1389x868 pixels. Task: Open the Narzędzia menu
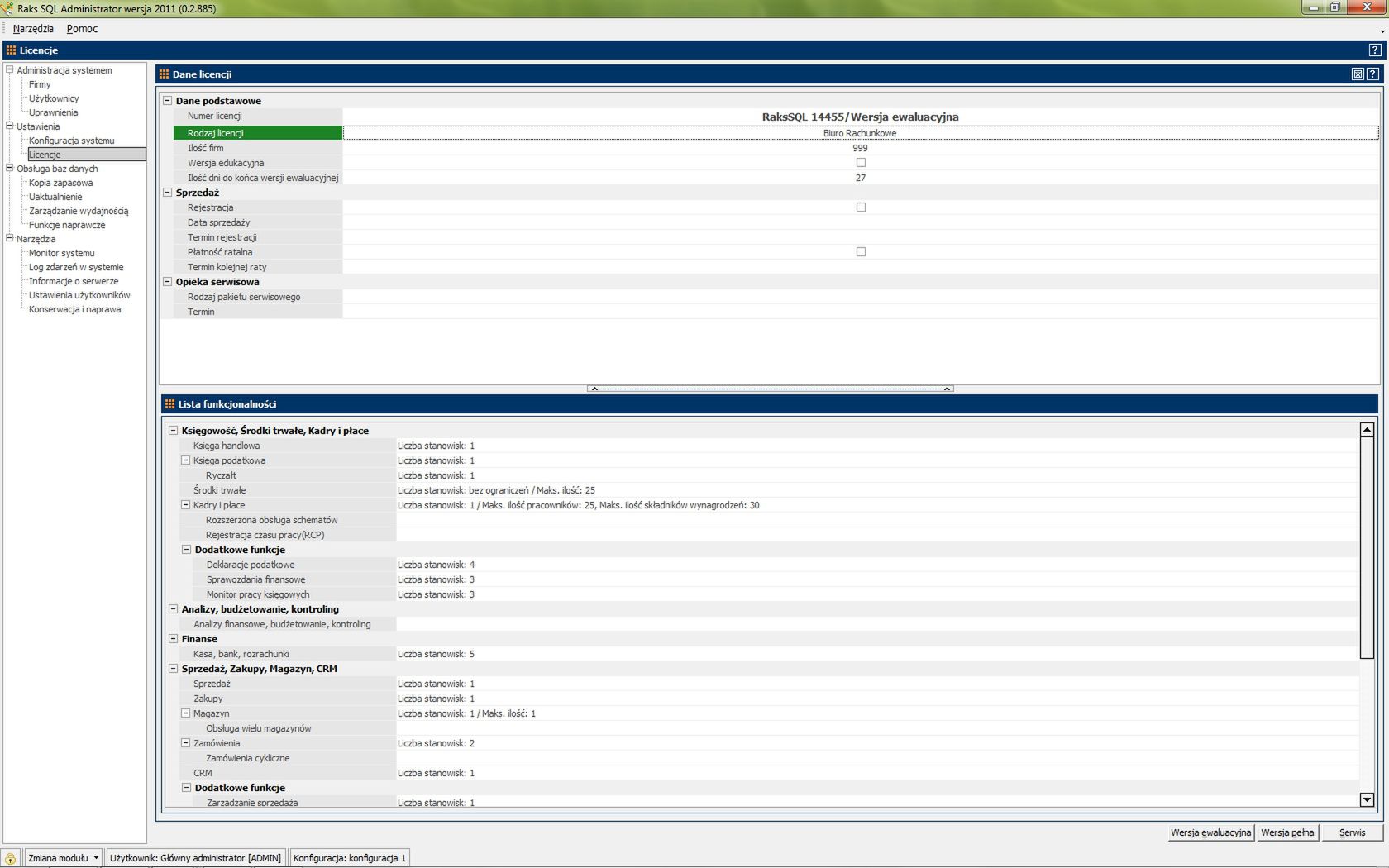coord(33,29)
